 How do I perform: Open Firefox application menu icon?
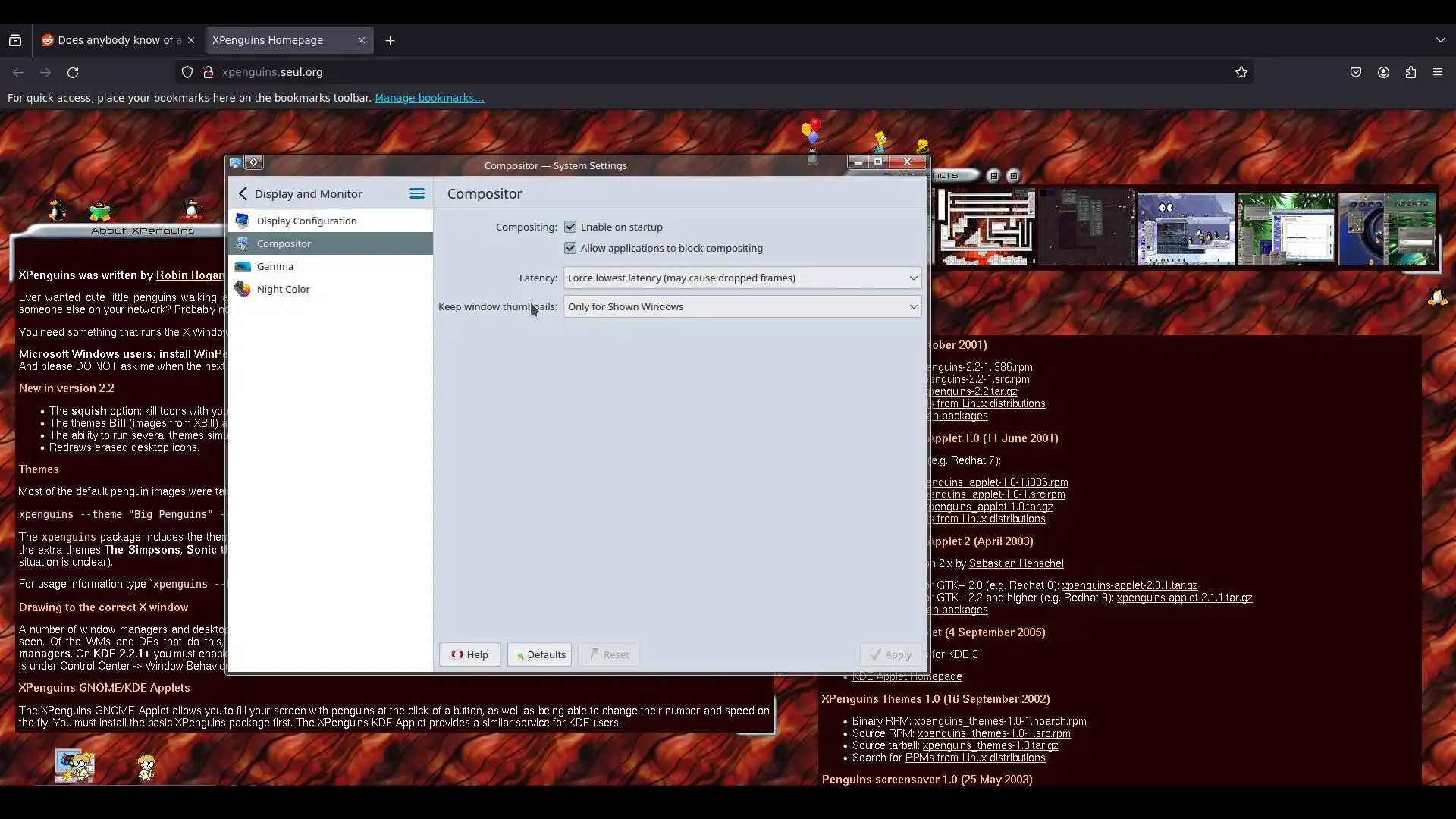[x=1438, y=73]
